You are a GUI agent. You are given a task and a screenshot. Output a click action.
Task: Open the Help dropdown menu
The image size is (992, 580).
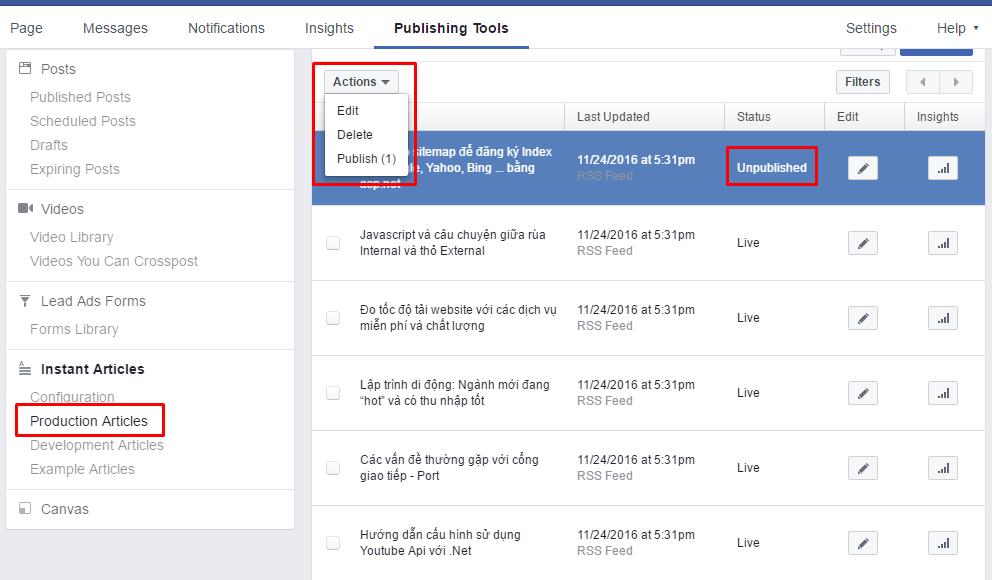coord(957,28)
